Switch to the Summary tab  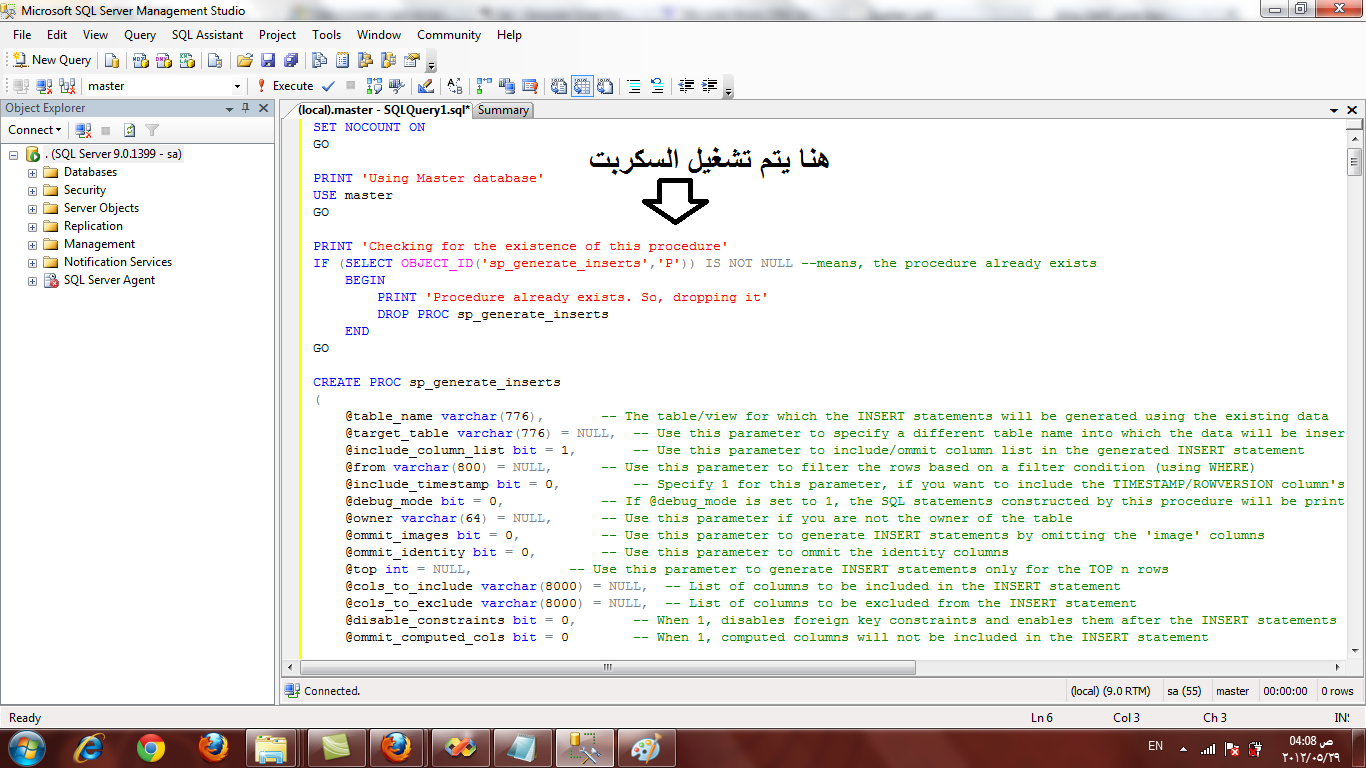pyautogui.click(x=503, y=110)
